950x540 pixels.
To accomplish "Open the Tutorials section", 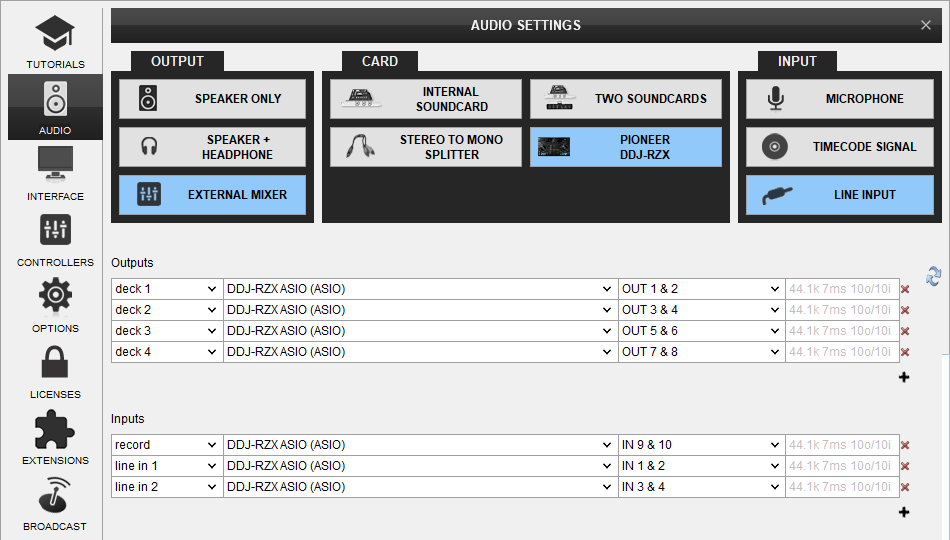I will click(55, 41).
